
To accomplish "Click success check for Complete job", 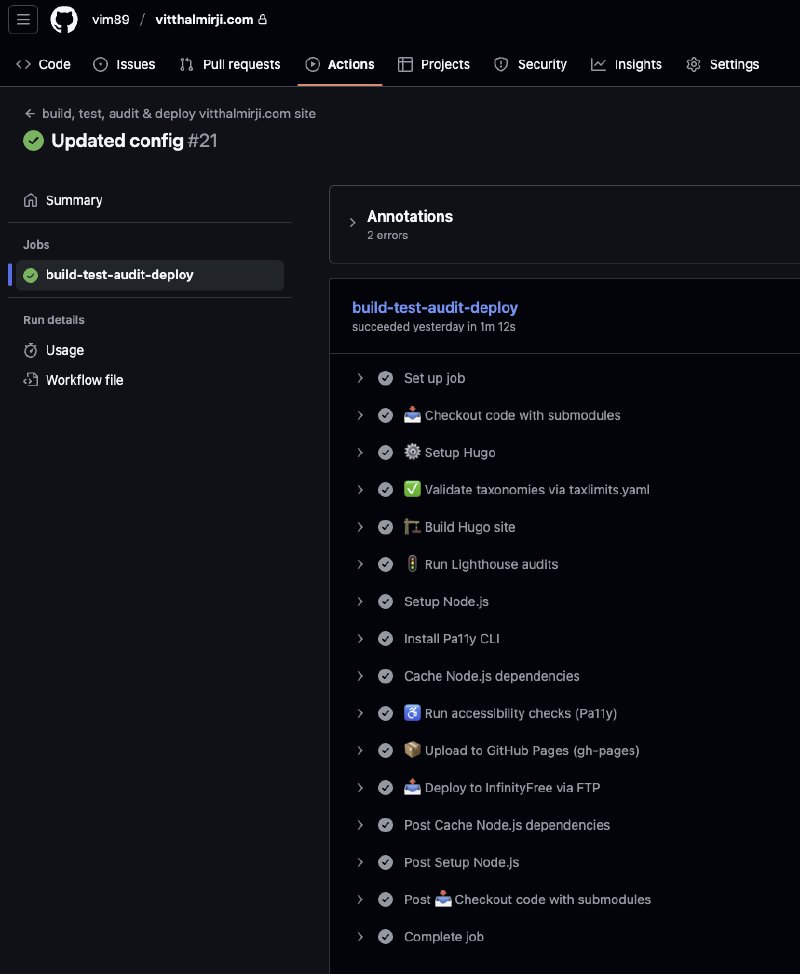I will 385,937.
